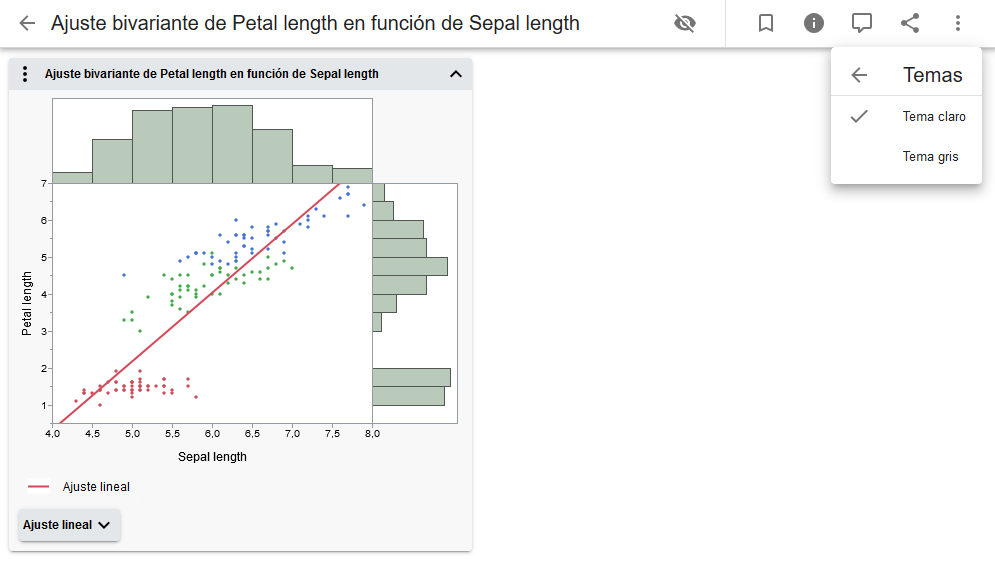This screenshot has height=565, width=995.
Task: Go back from the Temas menu
Action: pyautogui.click(x=859, y=75)
